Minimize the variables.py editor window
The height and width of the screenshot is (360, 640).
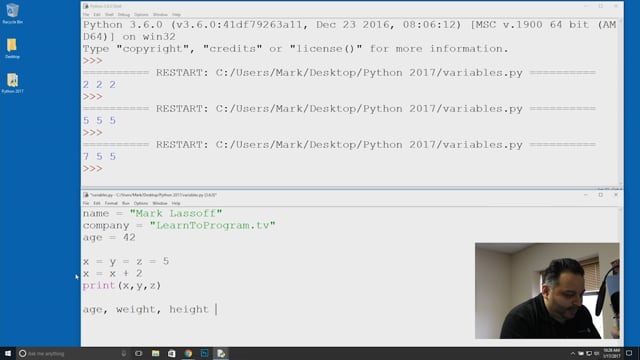[x=586, y=195]
